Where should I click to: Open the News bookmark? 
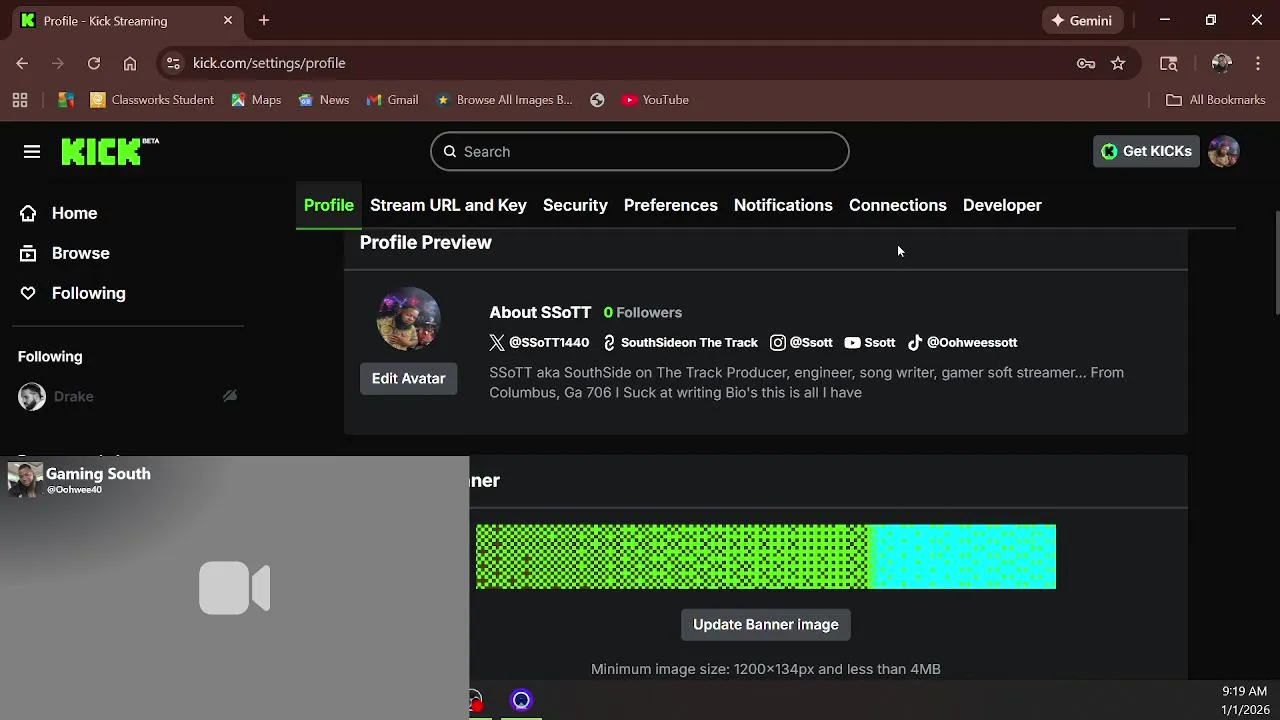click(324, 100)
